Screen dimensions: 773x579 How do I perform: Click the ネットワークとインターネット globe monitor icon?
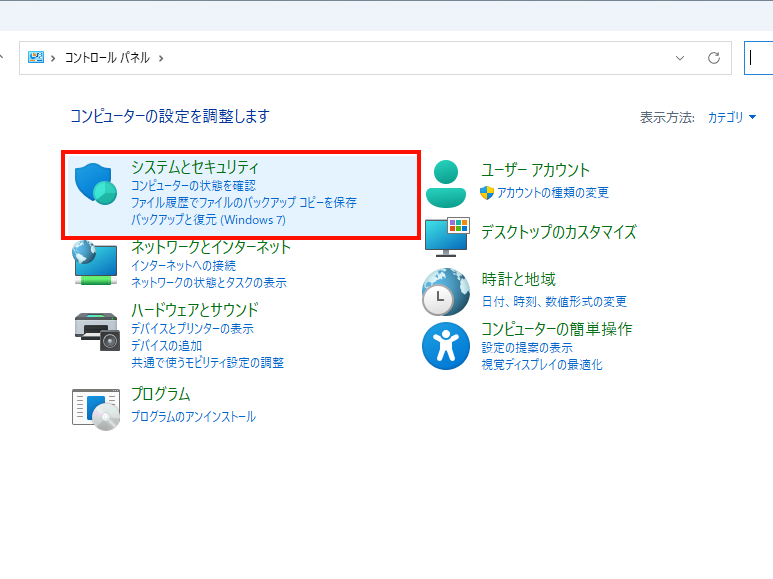pos(95,262)
